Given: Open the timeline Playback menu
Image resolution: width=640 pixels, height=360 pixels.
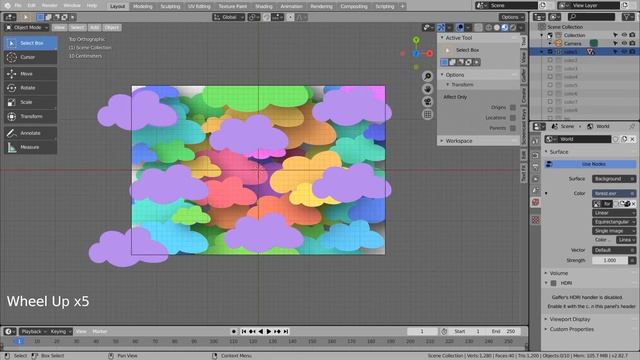Looking at the screenshot, I should (33, 331).
